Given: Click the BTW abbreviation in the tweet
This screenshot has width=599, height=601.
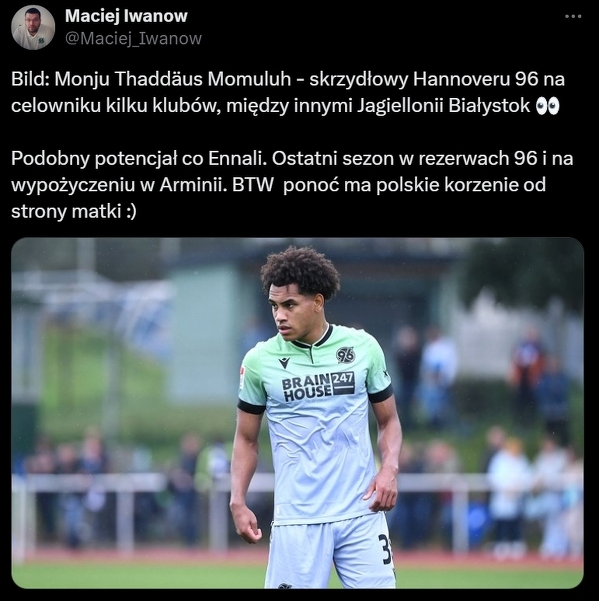Looking at the screenshot, I should pyautogui.click(x=253, y=186).
